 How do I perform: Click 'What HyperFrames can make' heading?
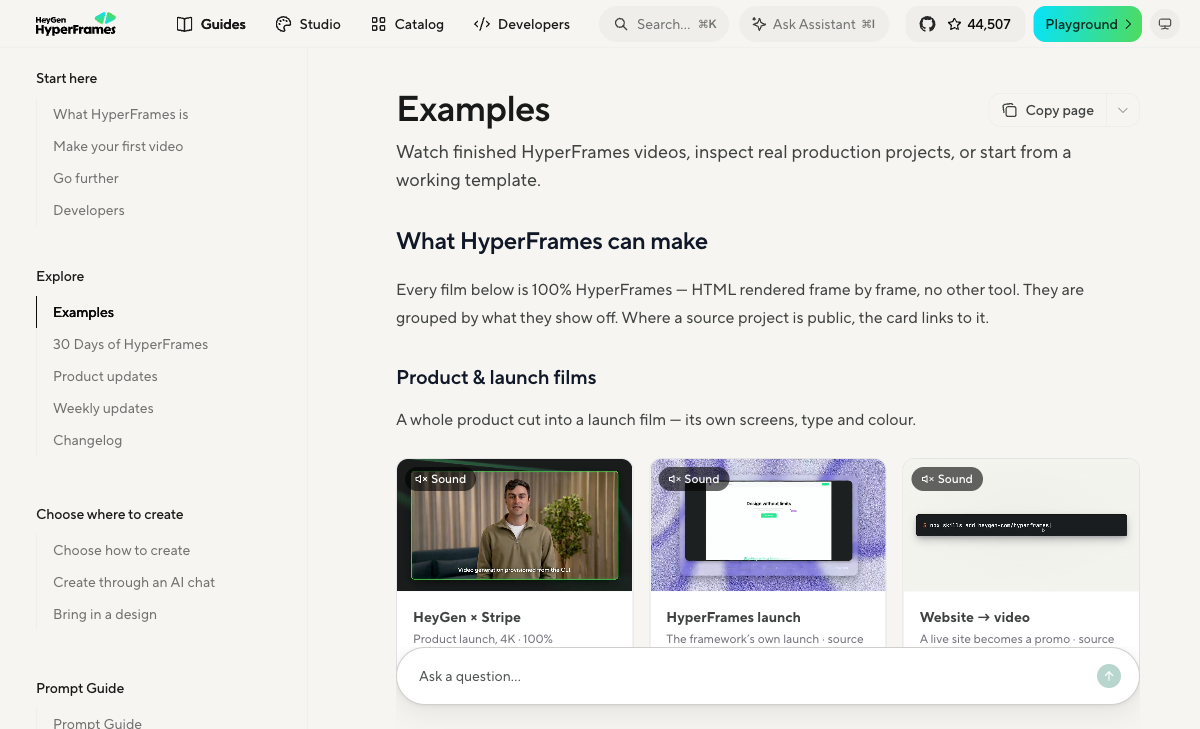pos(552,241)
